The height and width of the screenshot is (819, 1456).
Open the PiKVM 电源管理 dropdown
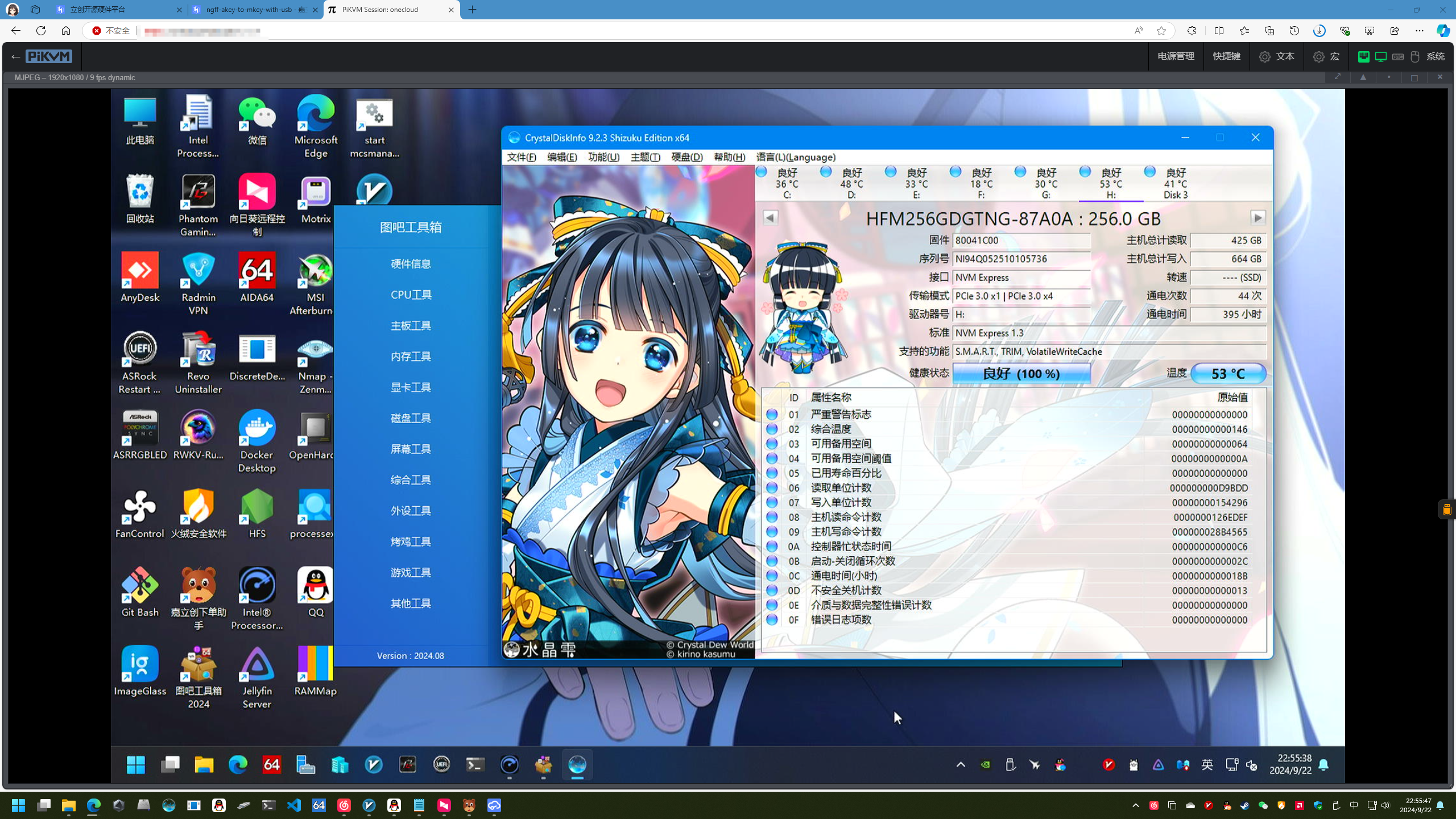(x=1176, y=56)
